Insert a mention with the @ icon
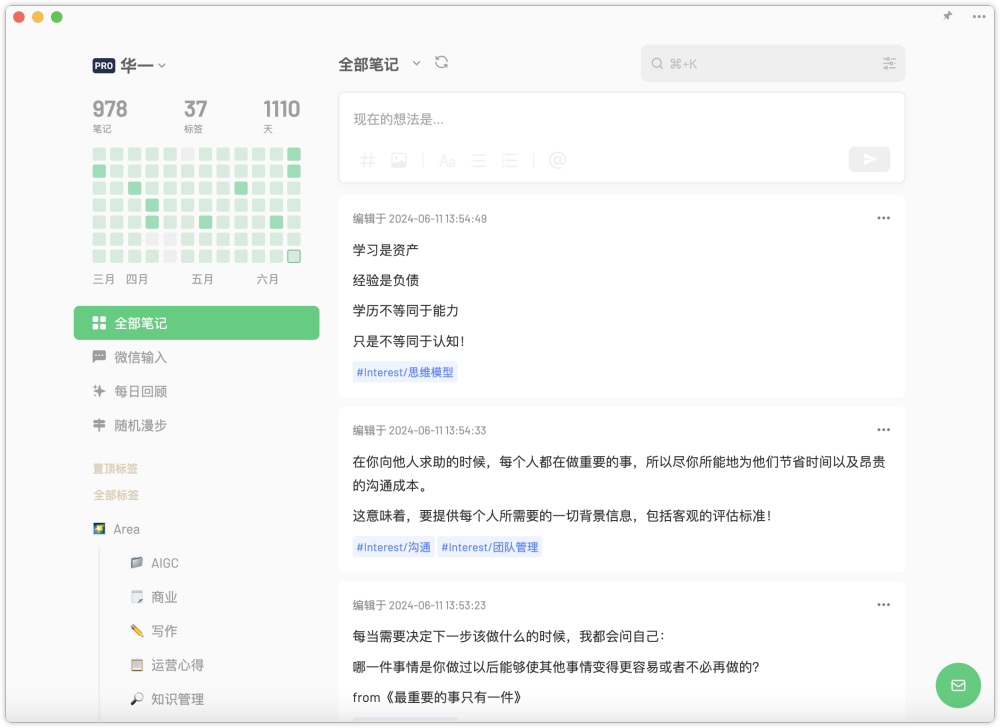 557,160
